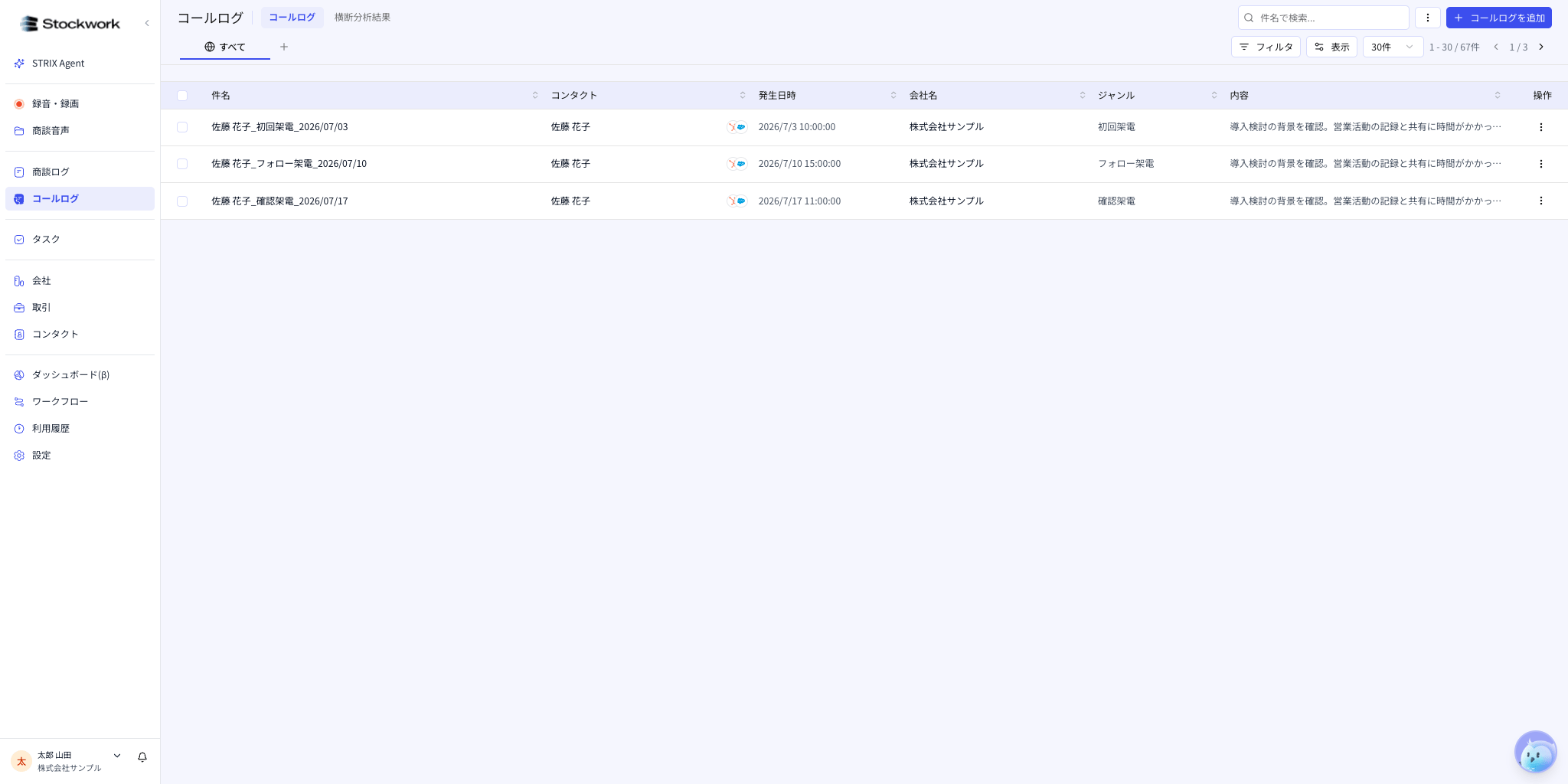The width and height of the screenshot is (1568, 784).
Task: Open 利用履歴 page
Action: pyautogui.click(x=80, y=428)
